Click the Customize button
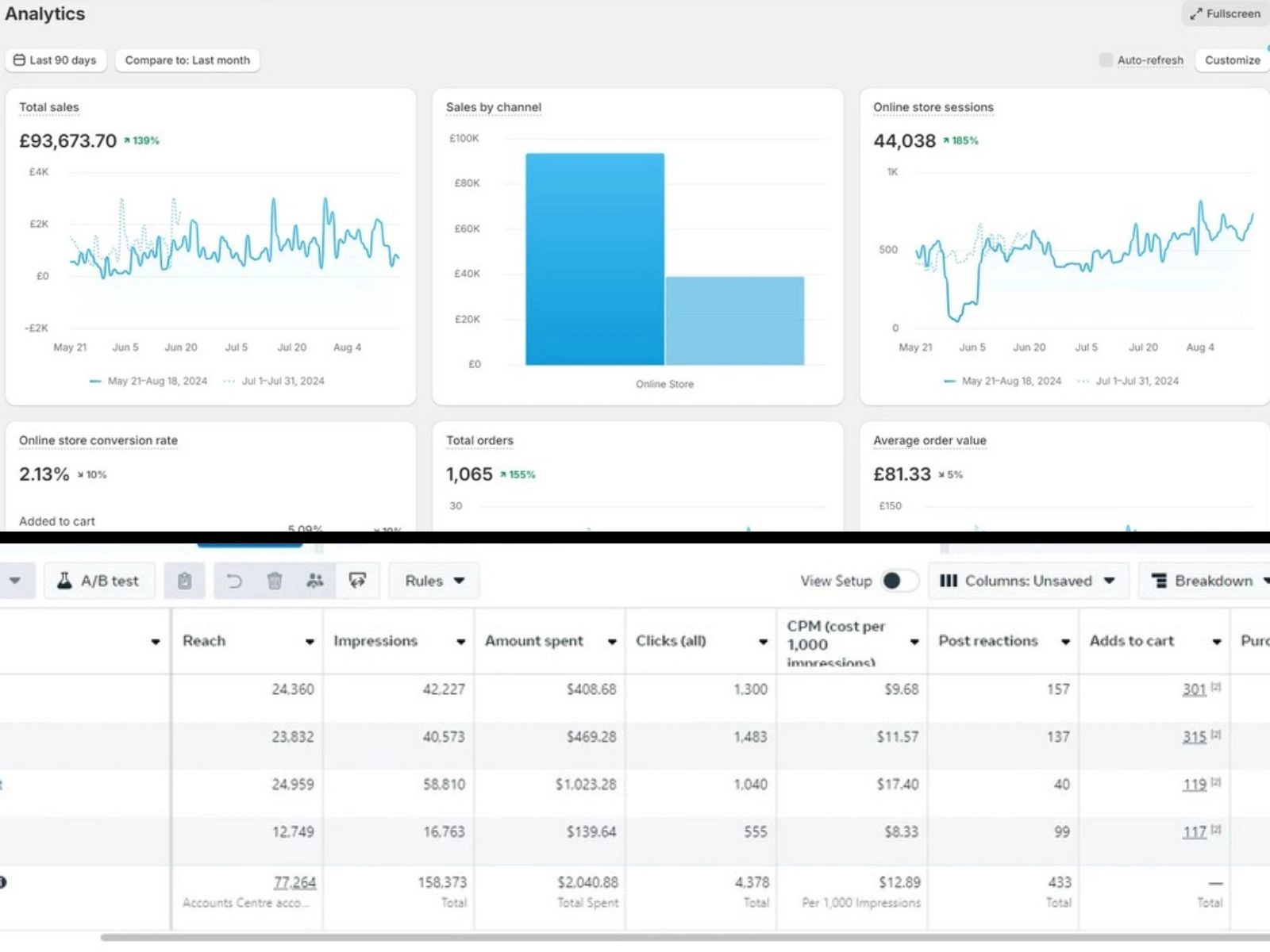 1232,60
